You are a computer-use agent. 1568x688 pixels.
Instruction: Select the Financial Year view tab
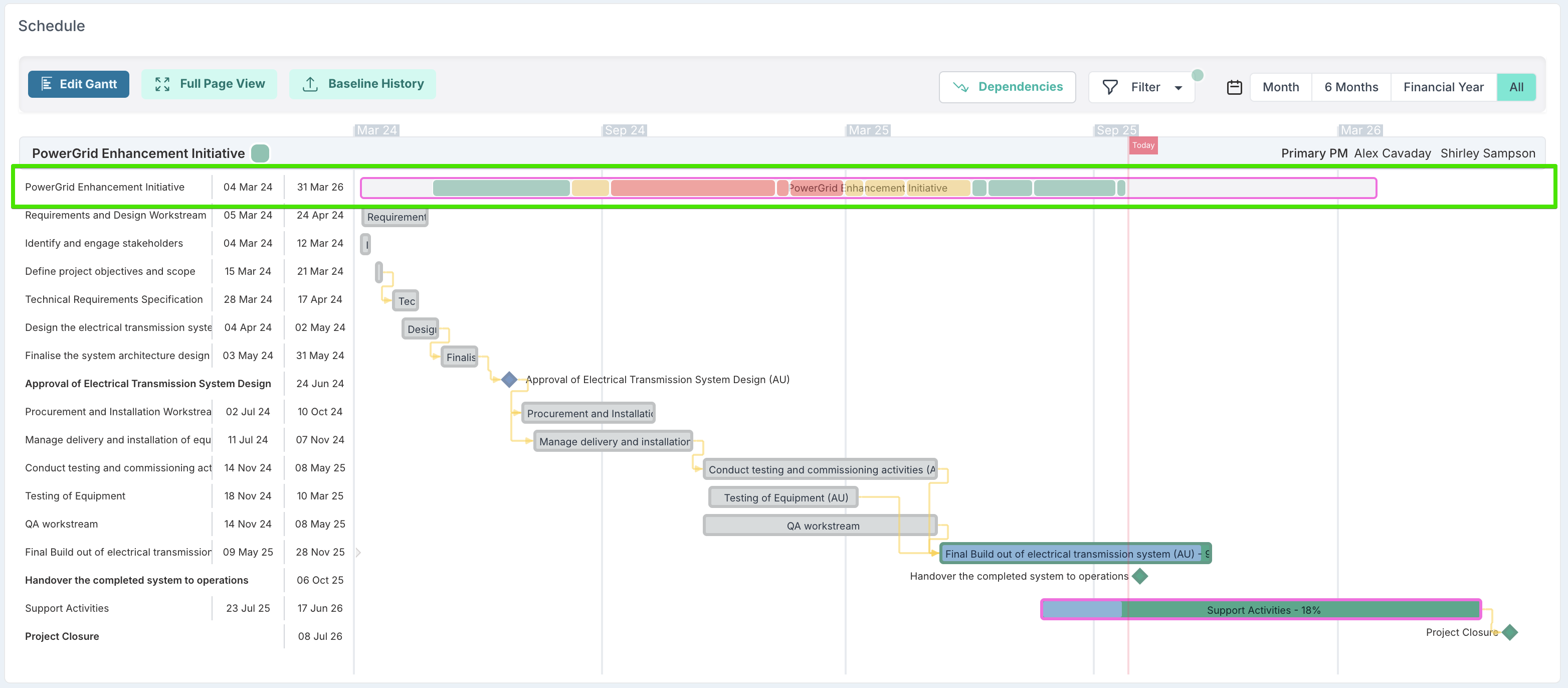(x=1443, y=87)
